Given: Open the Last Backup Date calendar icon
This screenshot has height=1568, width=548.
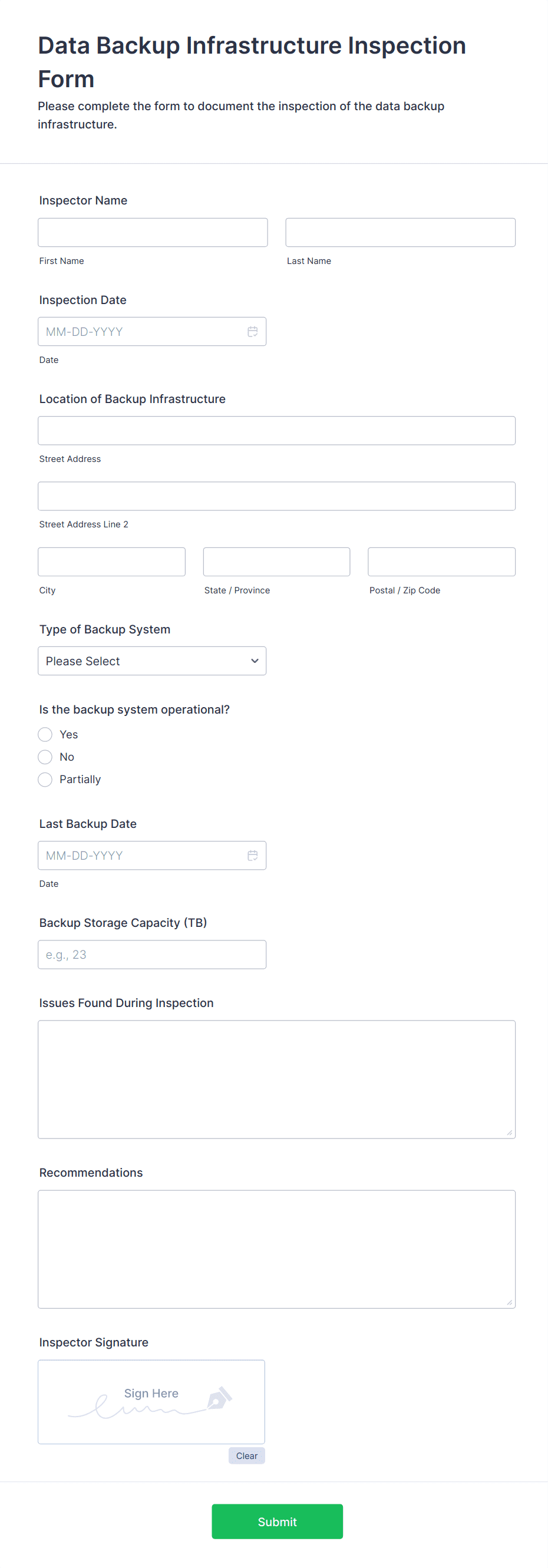Looking at the screenshot, I should point(252,855).
